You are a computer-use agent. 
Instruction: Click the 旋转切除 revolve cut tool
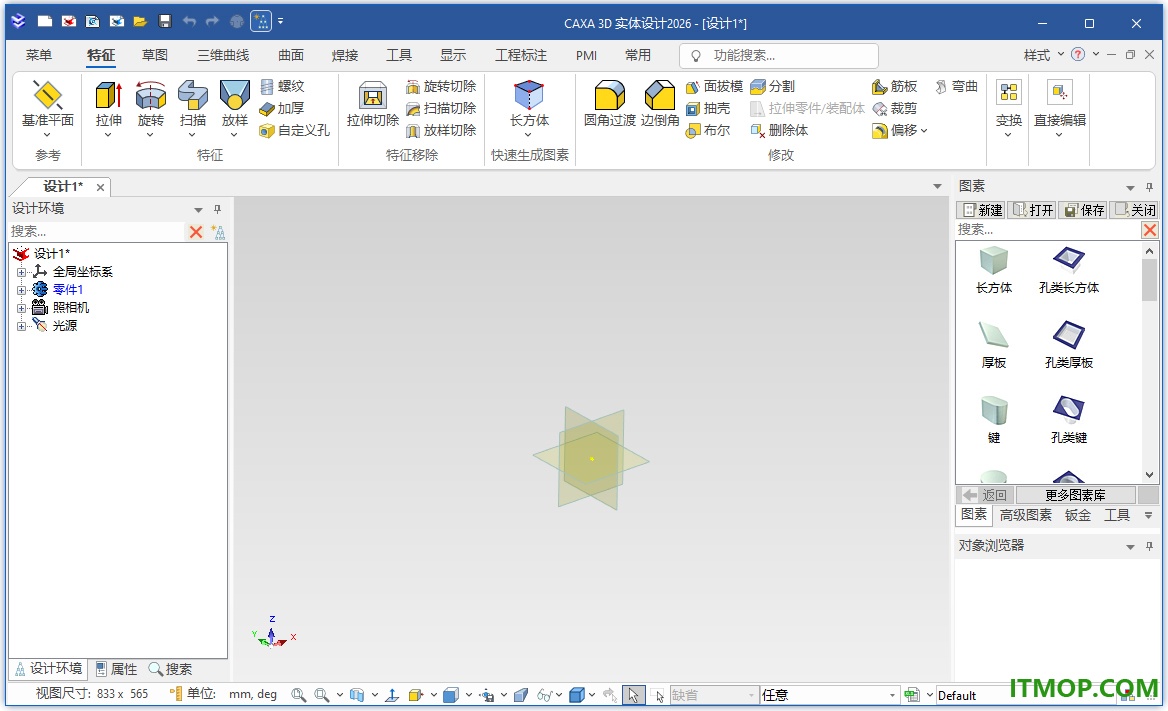441,86
